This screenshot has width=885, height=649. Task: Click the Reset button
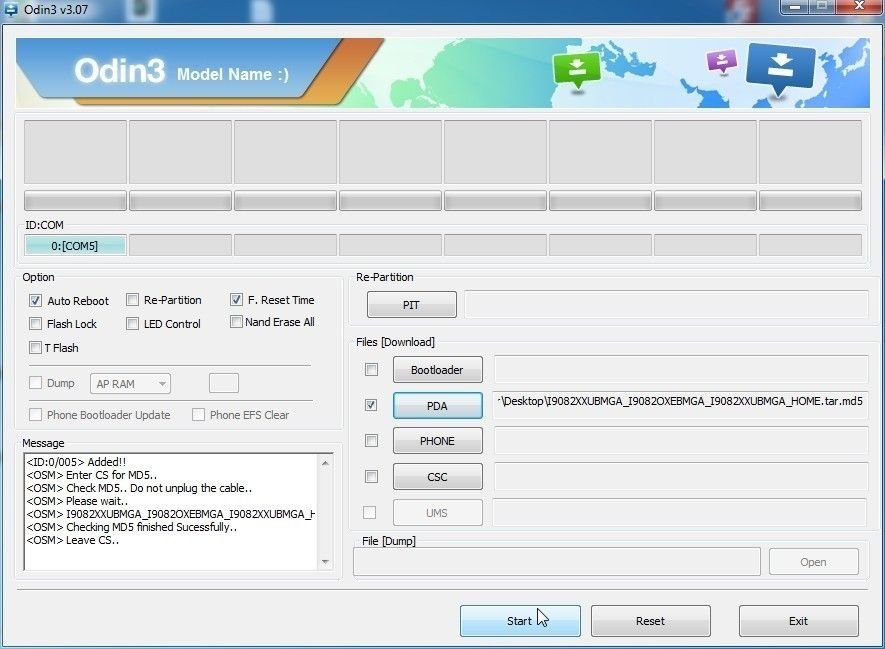650,621
